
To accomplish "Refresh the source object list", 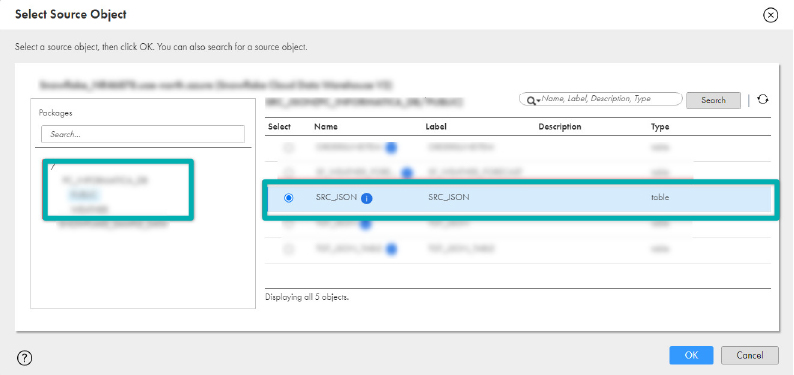I will coord(763,100).
